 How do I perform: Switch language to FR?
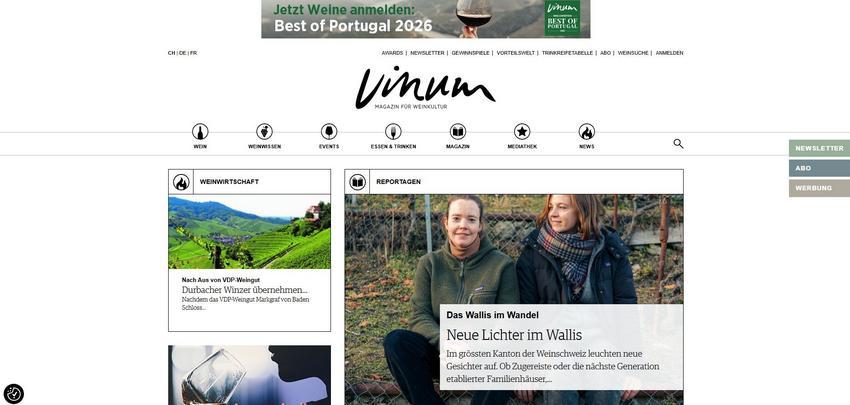click(x=194, y=53)
